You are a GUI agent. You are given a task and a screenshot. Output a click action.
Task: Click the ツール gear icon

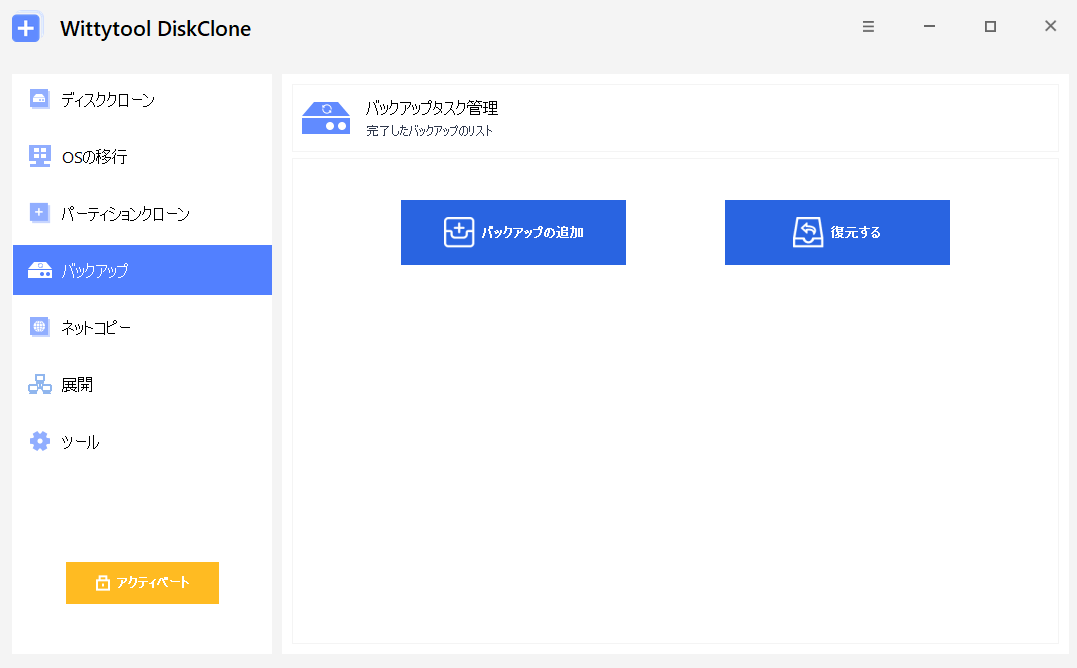coord(39,441)
